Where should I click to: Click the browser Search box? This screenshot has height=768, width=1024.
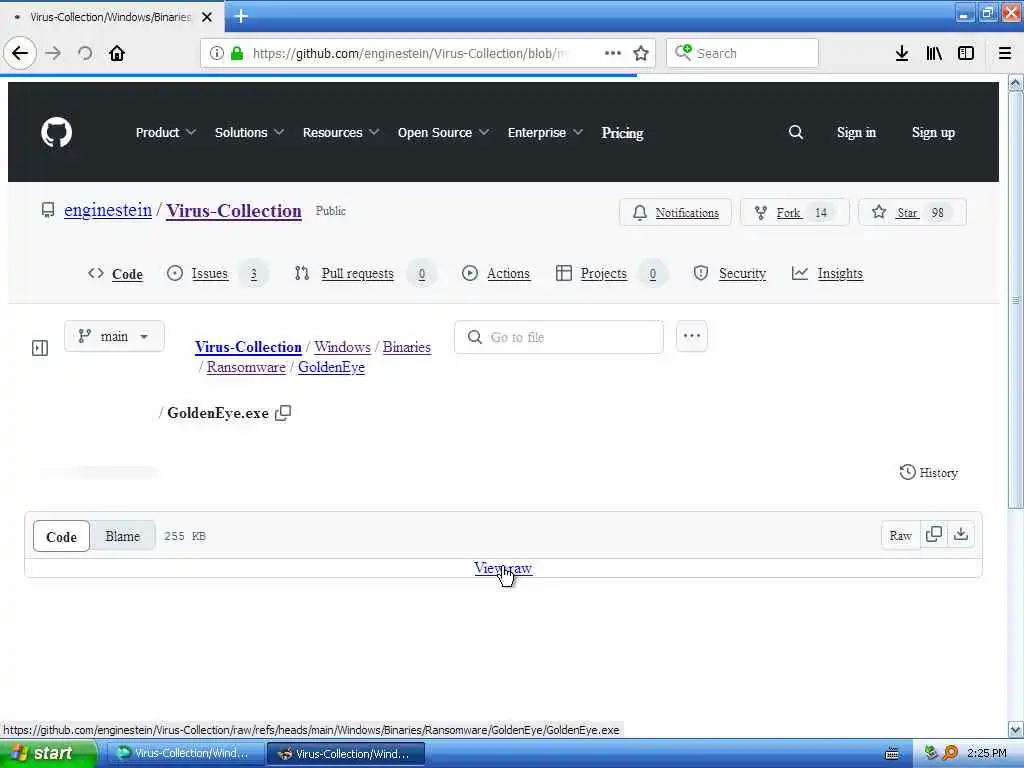point(743,53)
